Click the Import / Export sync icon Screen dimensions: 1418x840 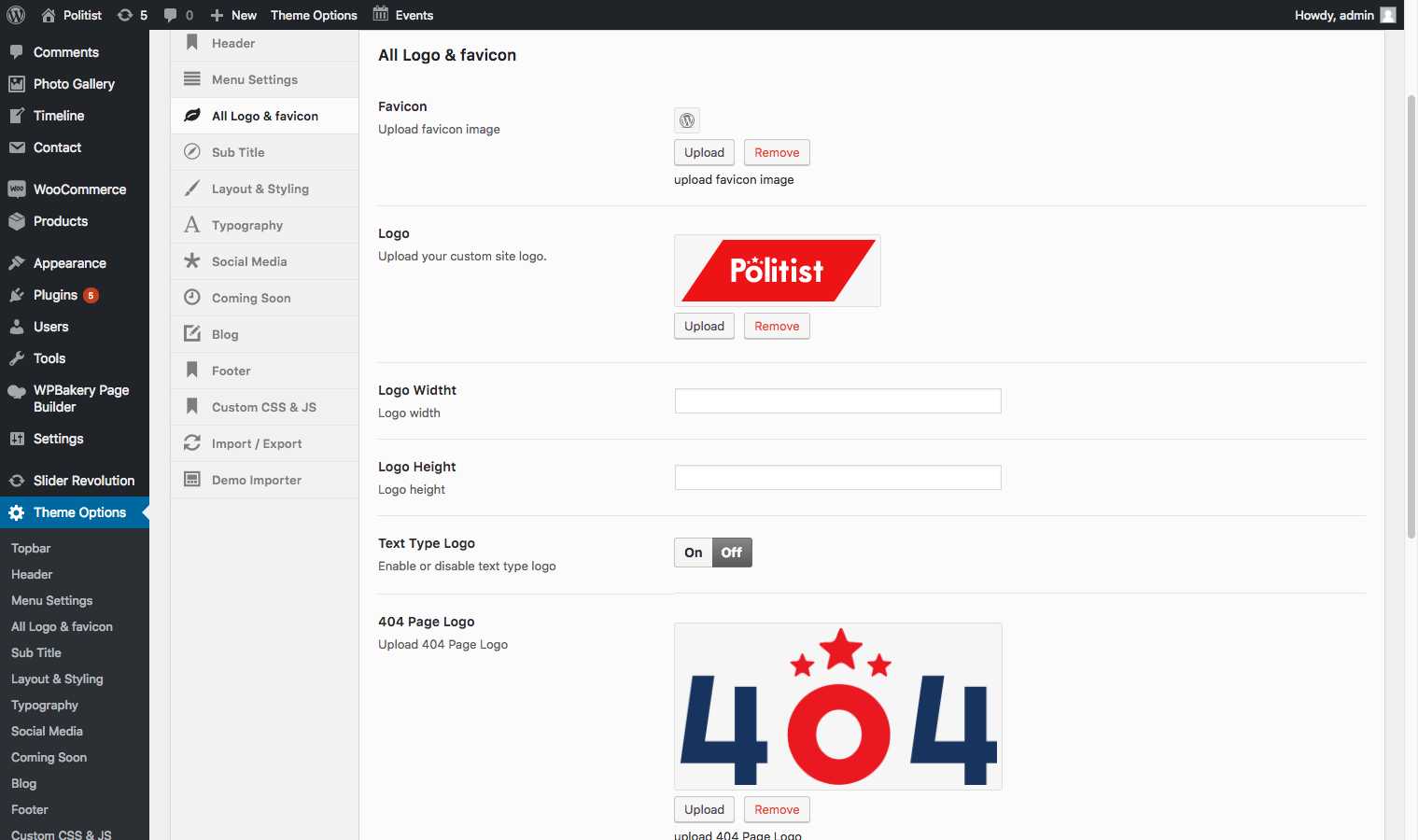click(192, 443)
